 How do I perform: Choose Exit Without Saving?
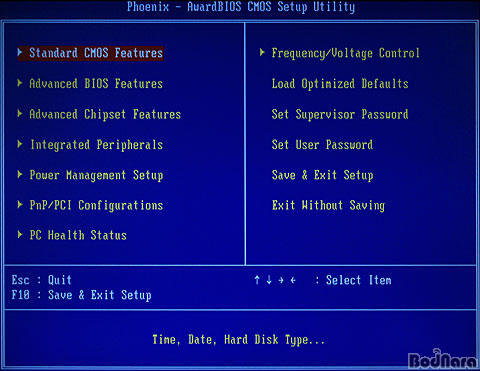tap(328, 205)
